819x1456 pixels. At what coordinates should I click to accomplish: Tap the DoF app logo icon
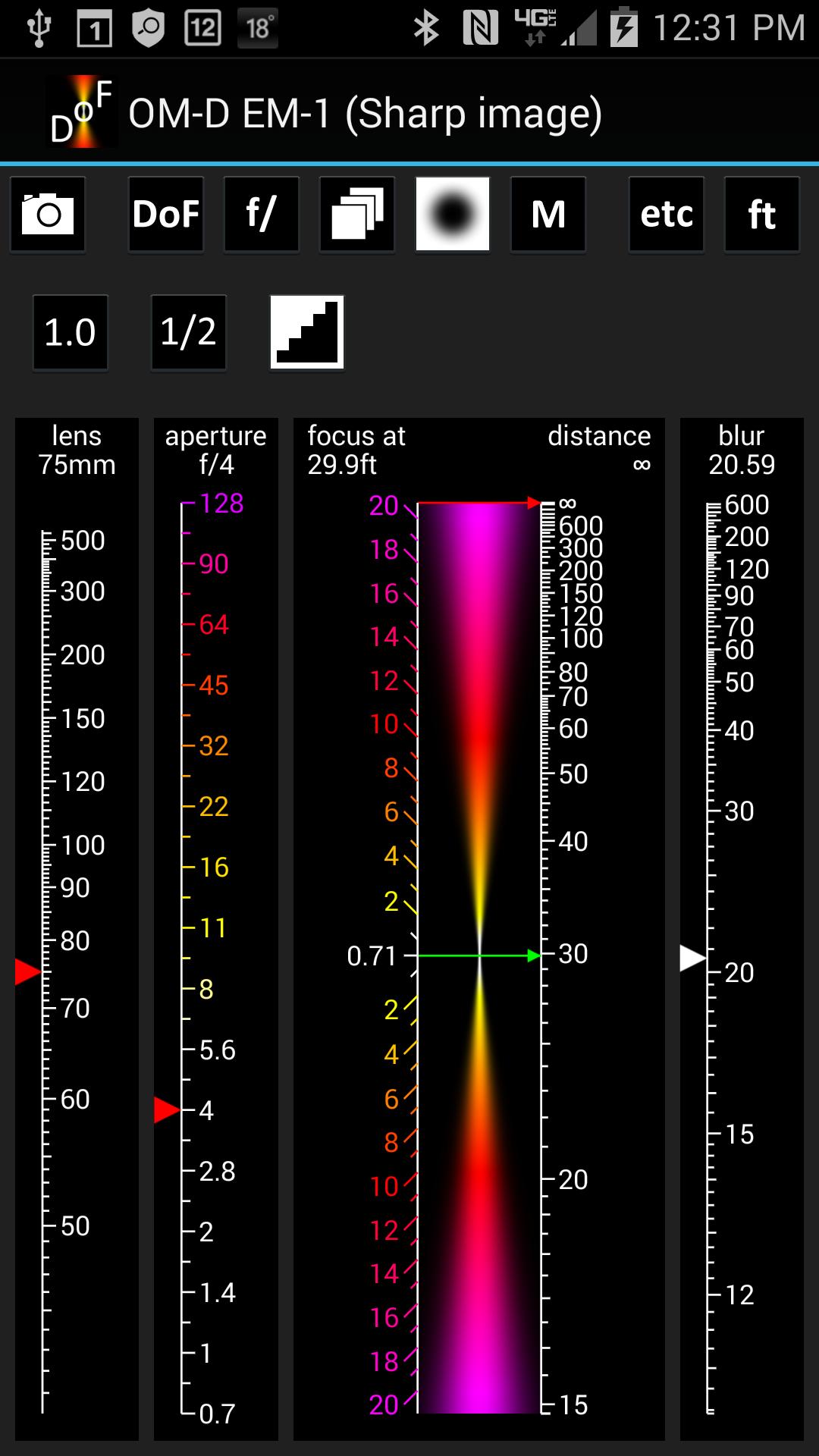(x=81, y=112)
